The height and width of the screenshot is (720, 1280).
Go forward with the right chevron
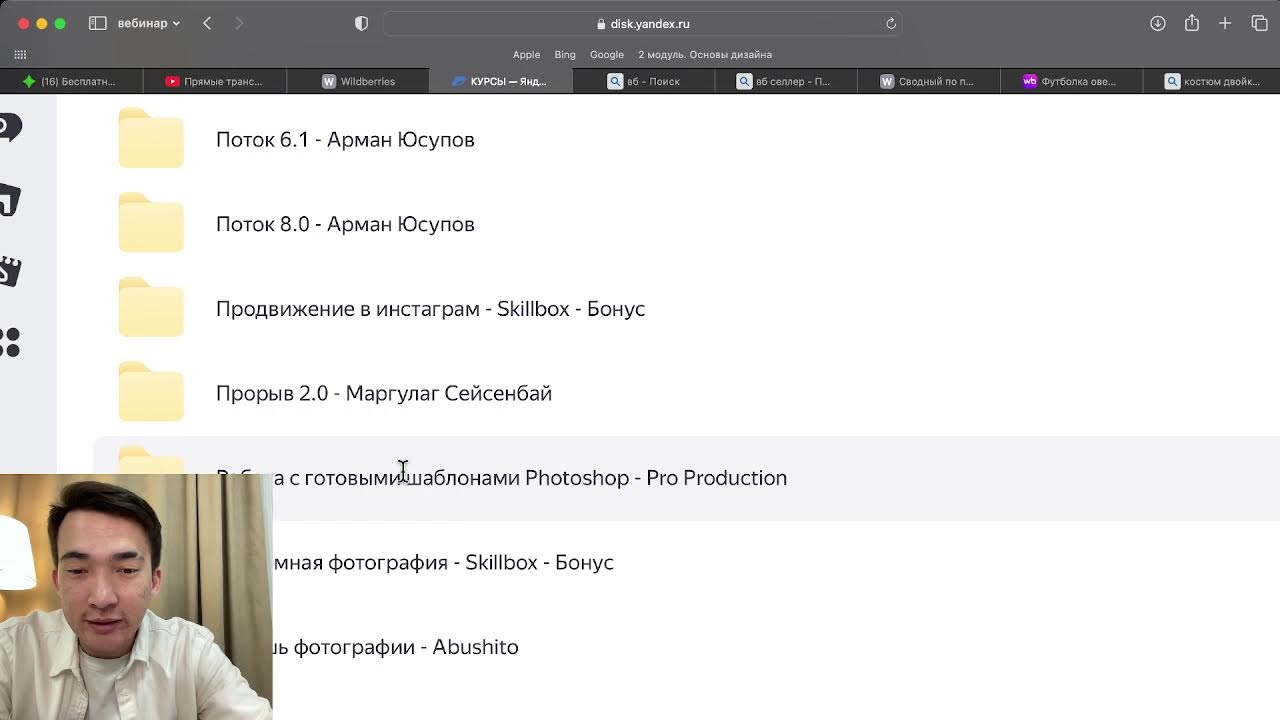(x=239, y=23)
